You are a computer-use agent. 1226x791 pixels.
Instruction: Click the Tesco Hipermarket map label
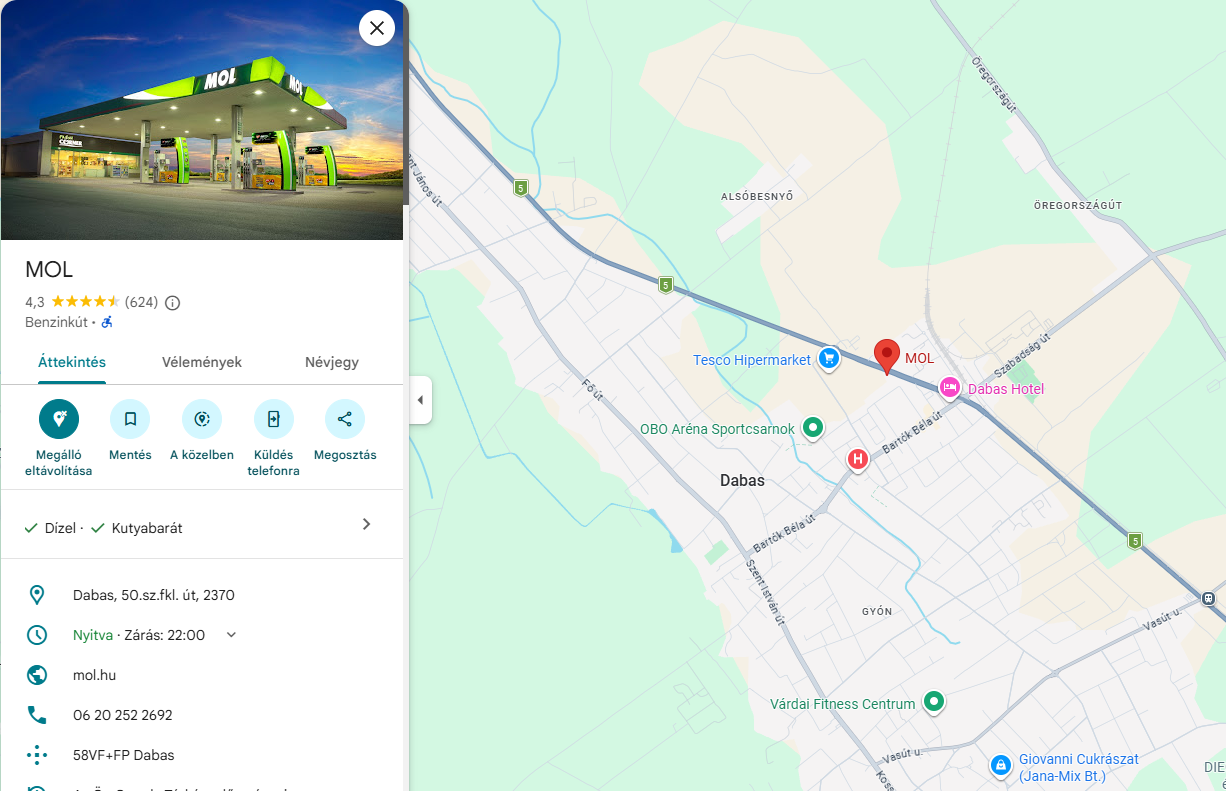coord(752,360)
